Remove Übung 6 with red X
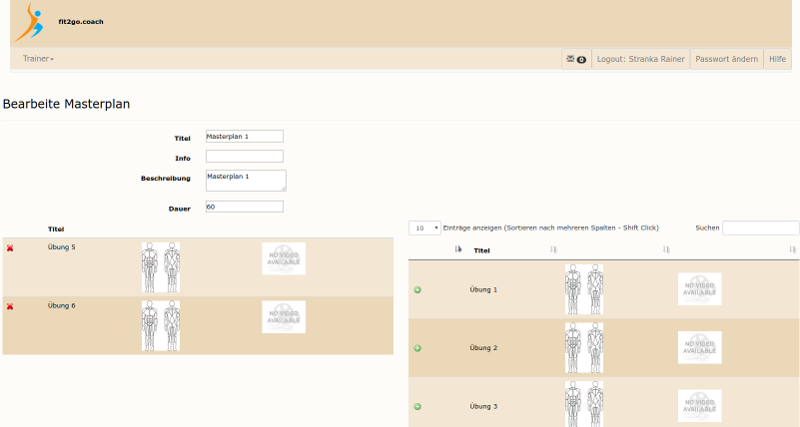Viewport: 800px width, 427px height. 10,307
